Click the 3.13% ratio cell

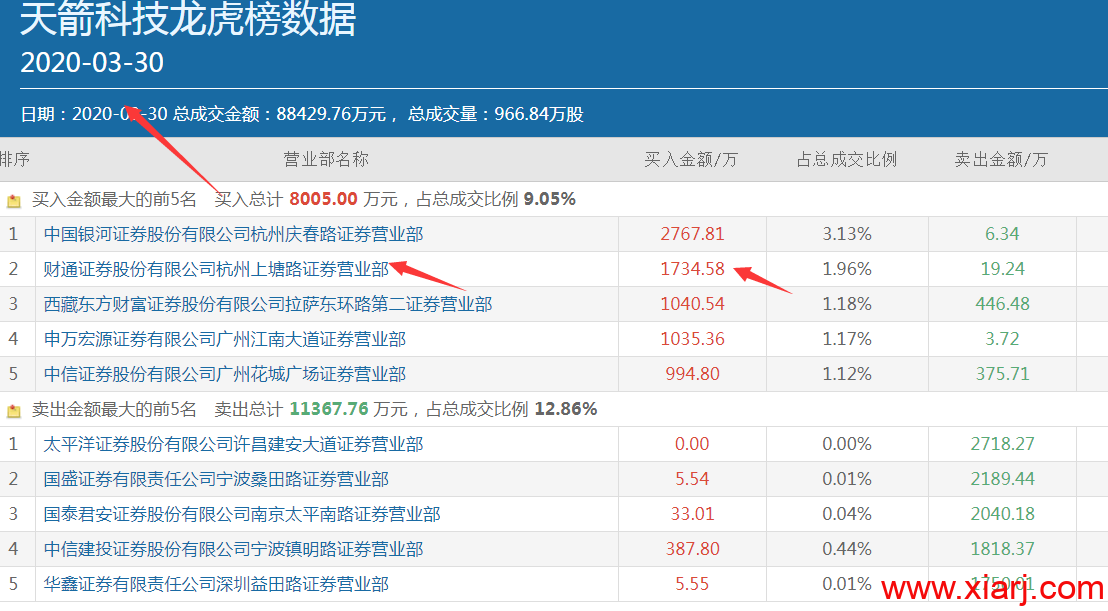[x=847, y=234]
